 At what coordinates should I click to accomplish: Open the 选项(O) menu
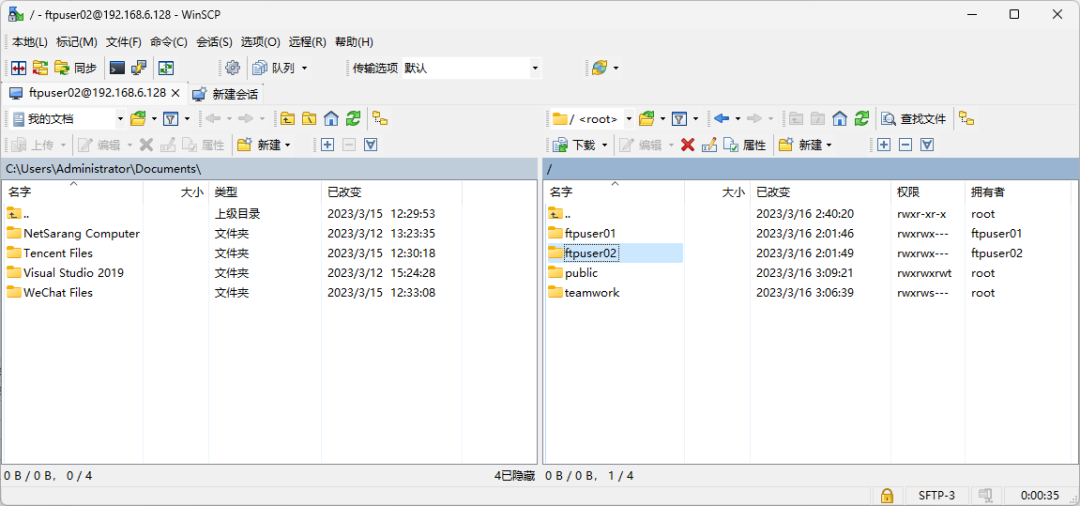pos(260,41)
